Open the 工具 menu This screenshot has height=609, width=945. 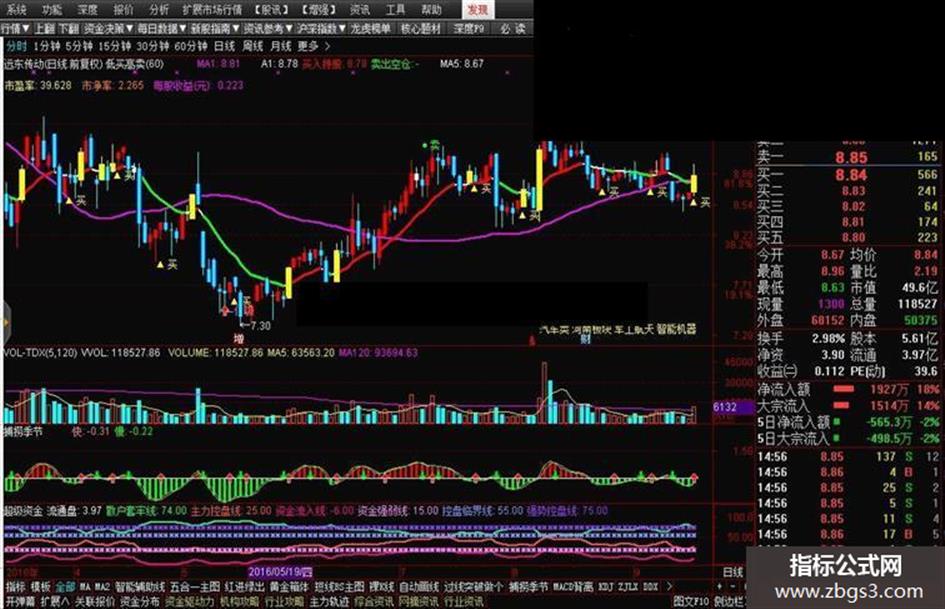click(395, 9)
